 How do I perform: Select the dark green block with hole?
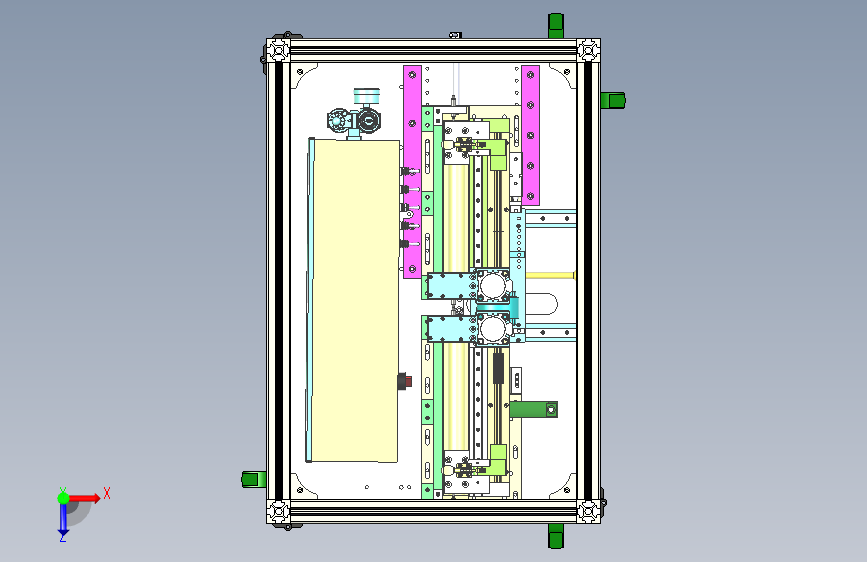(x=534, y=409)
